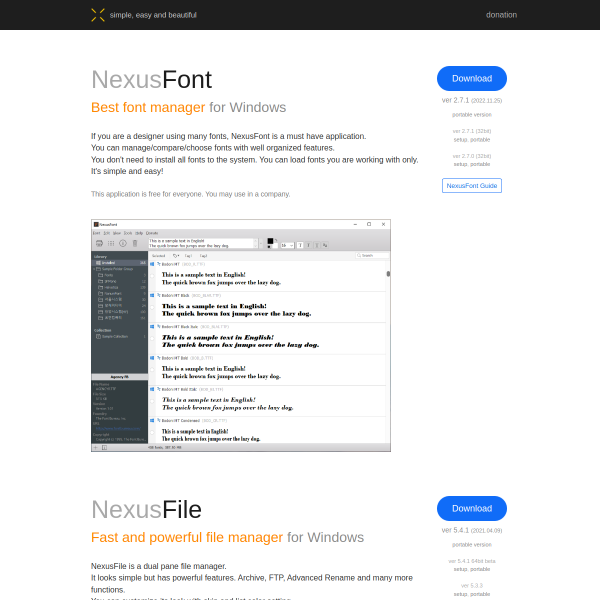Image resolution: width=600 pixels, height=600 pixels.
Task: Click 'This application is free for everyone' note
Action: click(x=191, y=194)
